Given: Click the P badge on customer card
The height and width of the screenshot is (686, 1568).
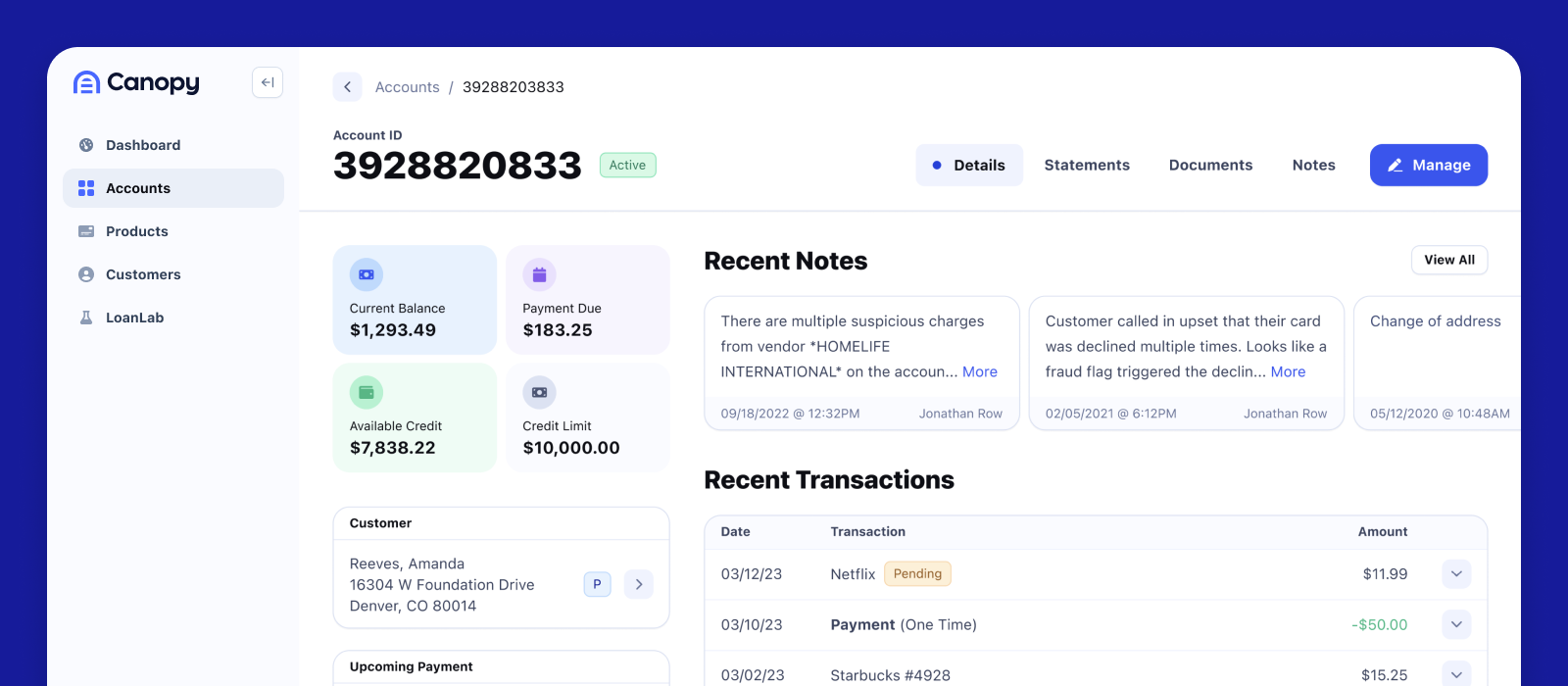Looking at the screenshot, I should 598,584.
